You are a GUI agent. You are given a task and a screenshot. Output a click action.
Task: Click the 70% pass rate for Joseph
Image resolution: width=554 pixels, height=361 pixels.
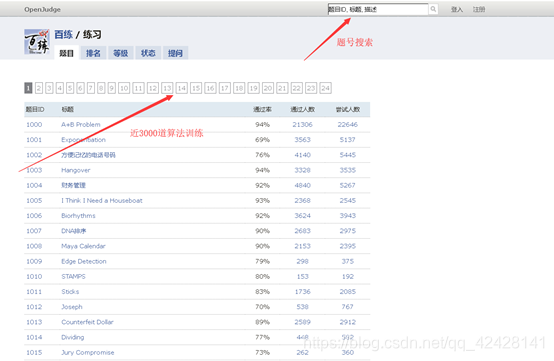coord(263,307)
